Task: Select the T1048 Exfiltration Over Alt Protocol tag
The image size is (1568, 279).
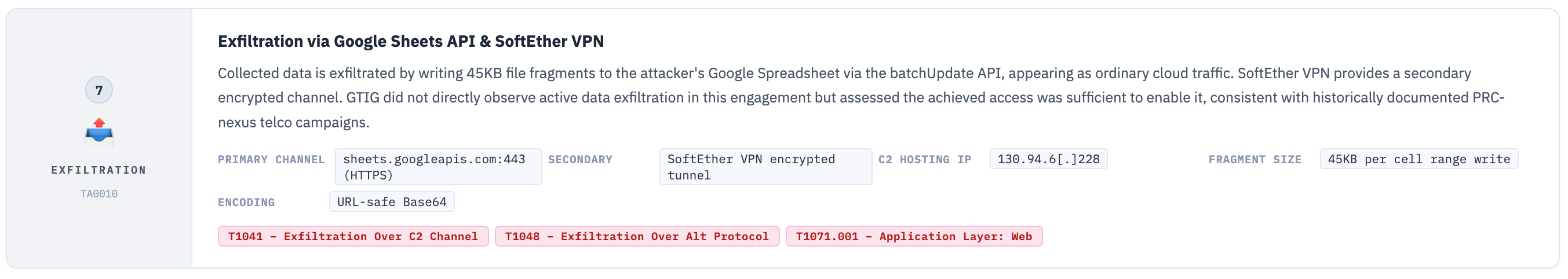Action: (x=637, y=236)
